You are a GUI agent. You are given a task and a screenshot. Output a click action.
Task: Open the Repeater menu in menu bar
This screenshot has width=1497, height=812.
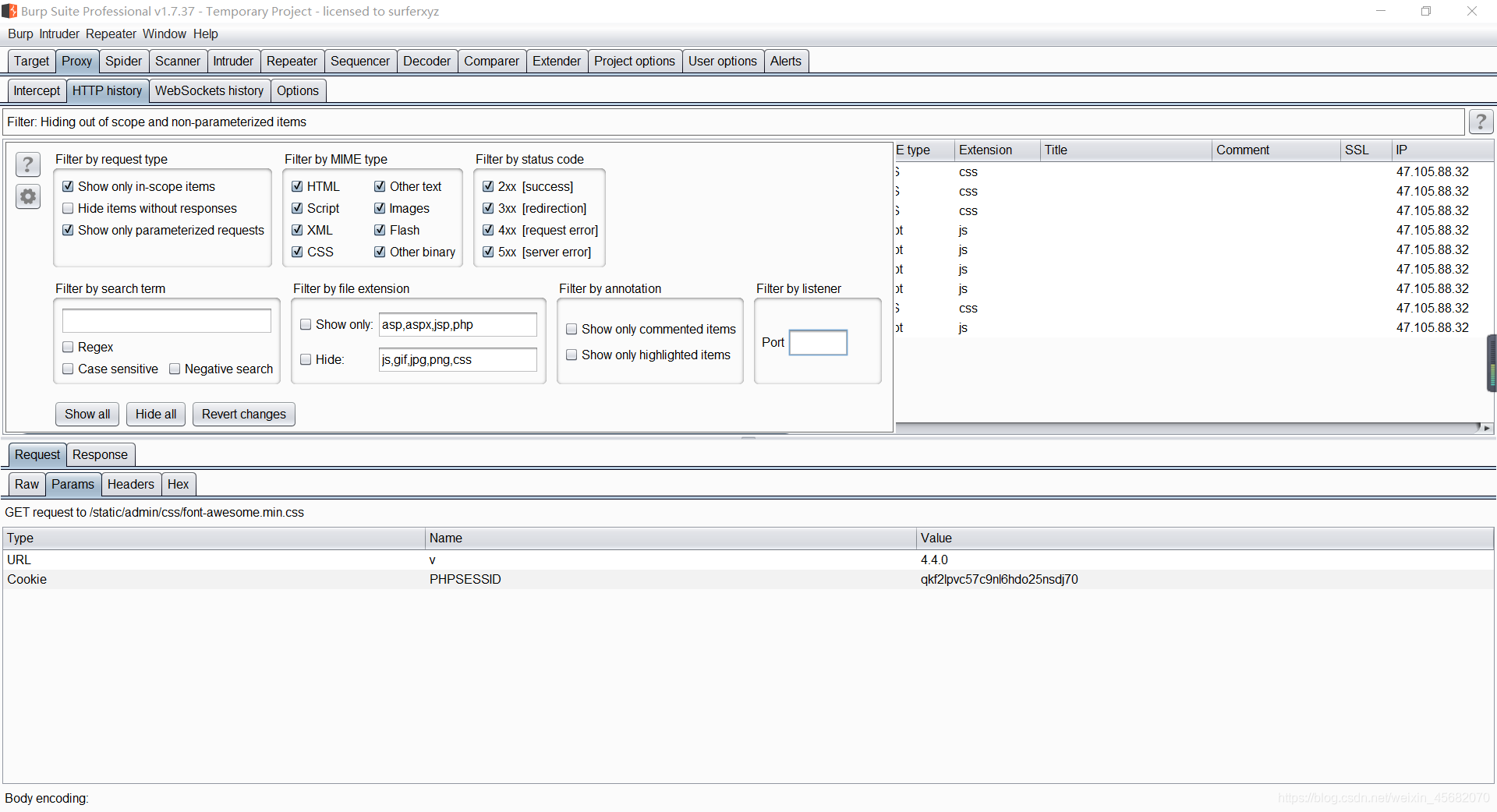coord(111,34)
